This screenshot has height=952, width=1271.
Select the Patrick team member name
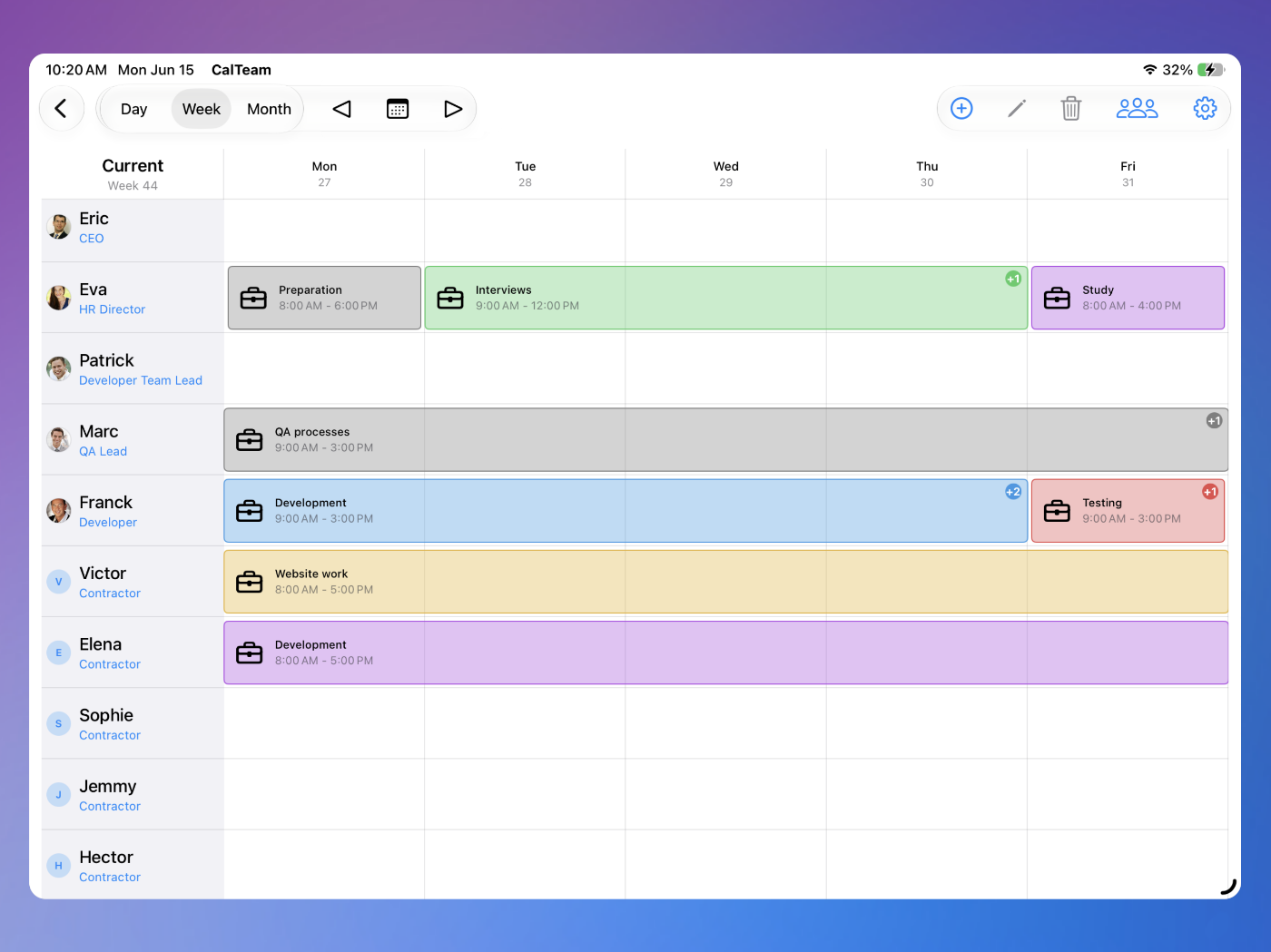[106, 360]
